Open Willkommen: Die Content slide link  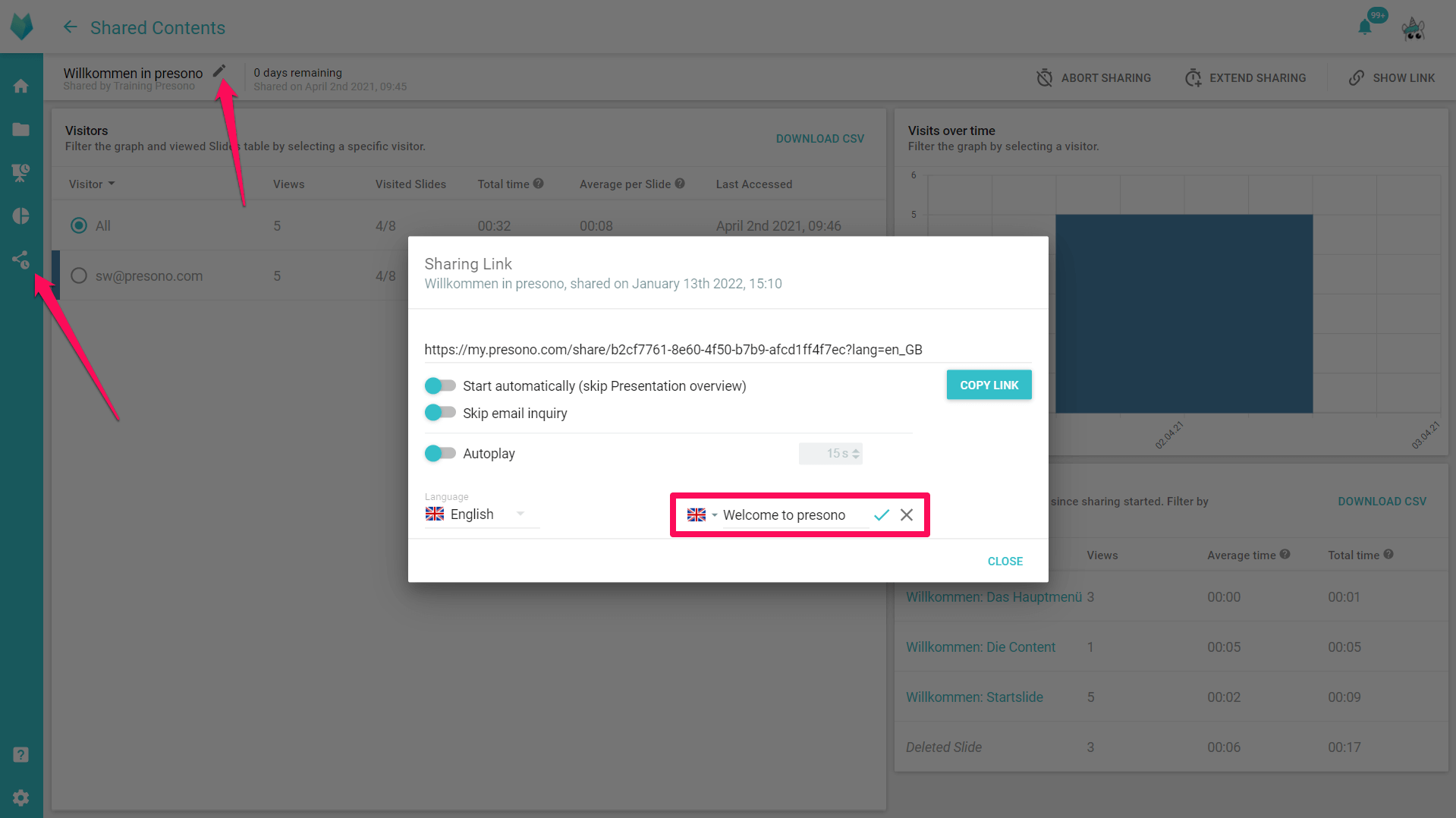(980, 647)
